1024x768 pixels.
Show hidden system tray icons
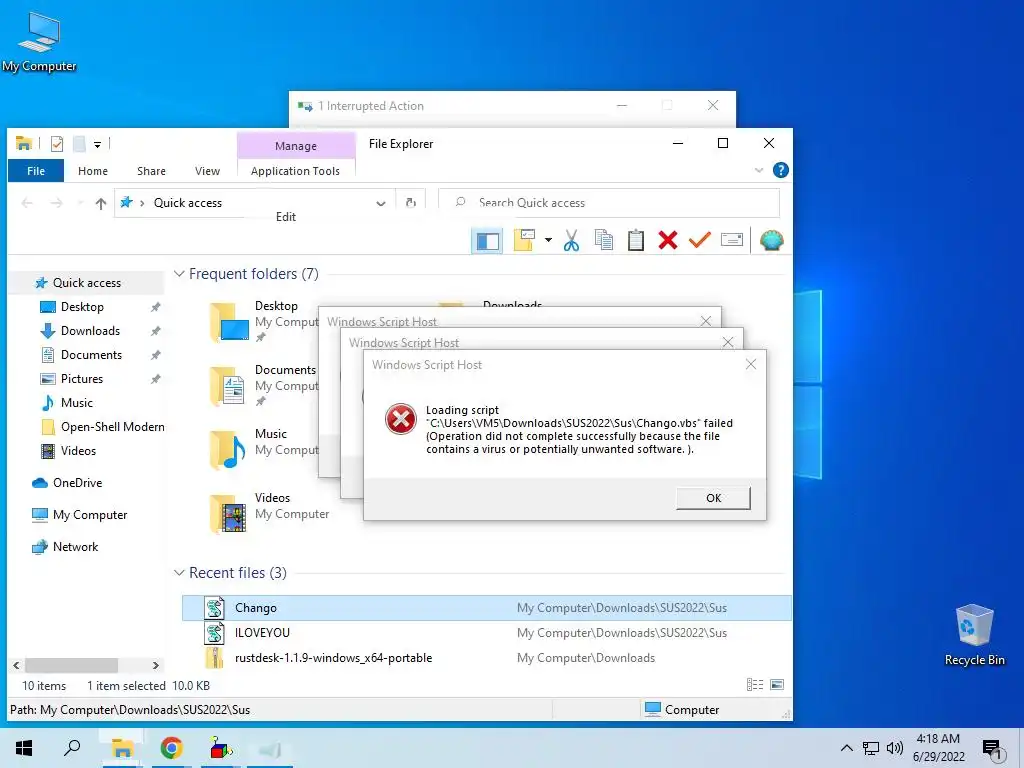pos(846,748)
